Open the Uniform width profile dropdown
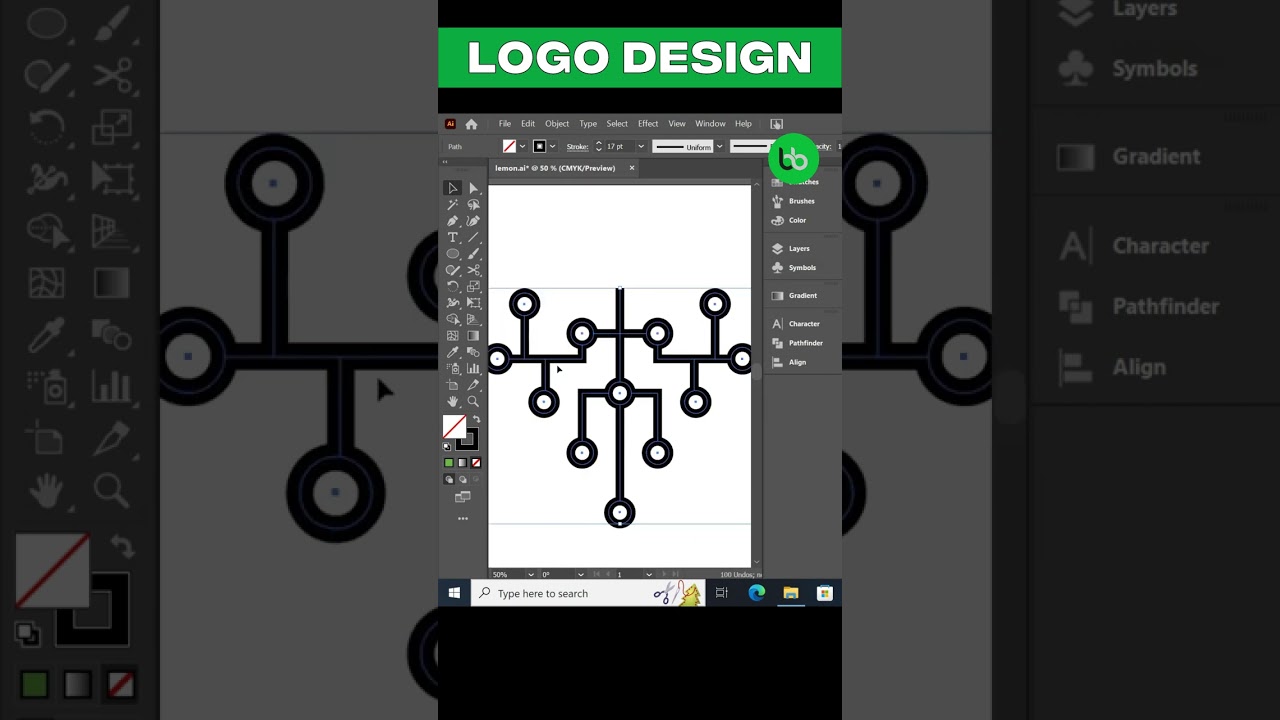 tap(719, 146)
